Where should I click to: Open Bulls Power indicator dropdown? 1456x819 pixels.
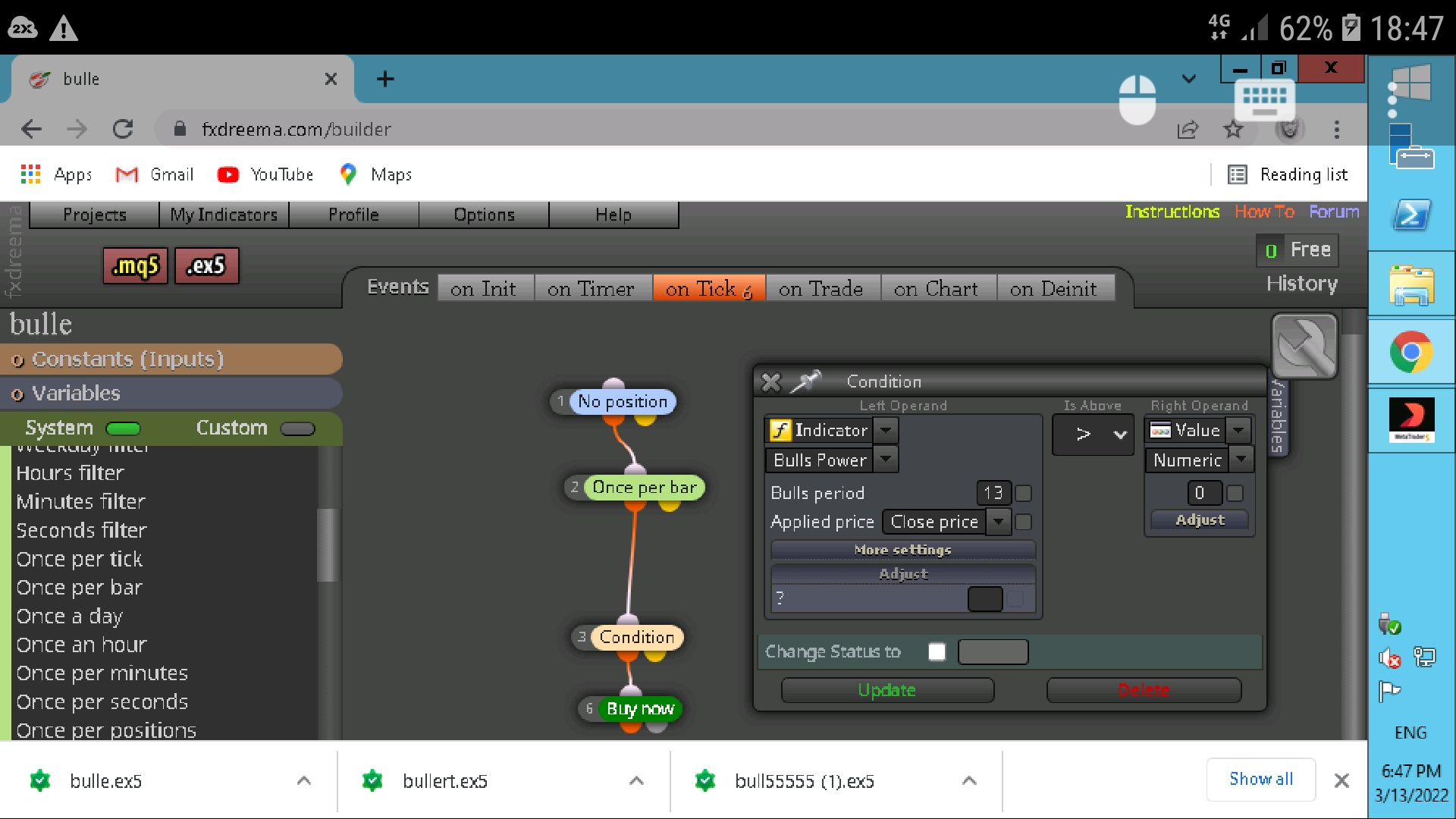tap(885, 460)
